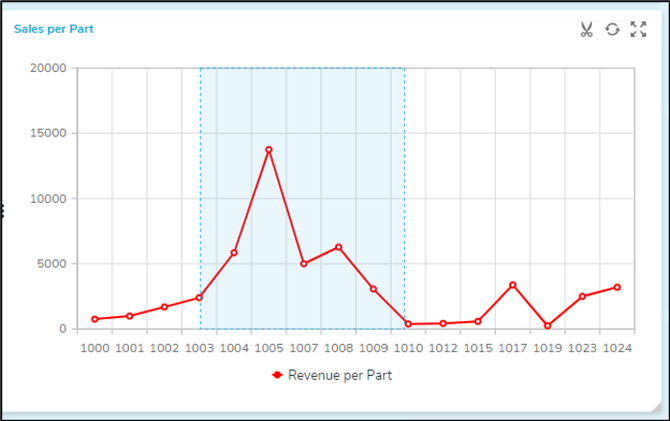
Task: Click the data point for part 1012
Action: [x=443, y=324]
